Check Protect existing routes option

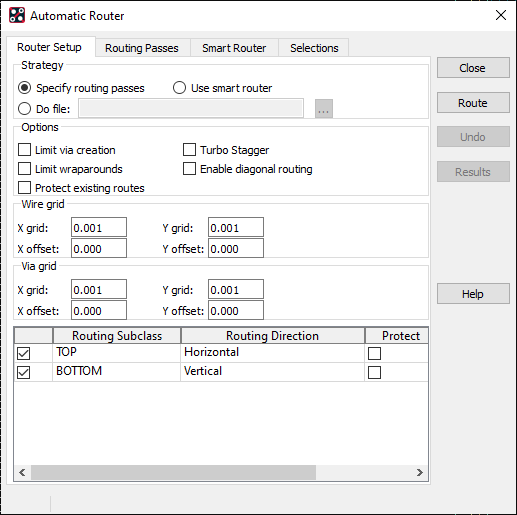(x=24, y=188)
